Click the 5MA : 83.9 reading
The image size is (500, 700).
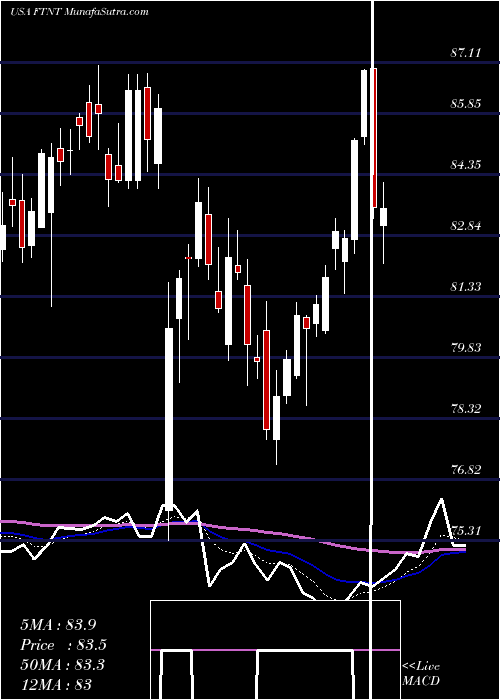pyautogui.click(x=58, y=625)
